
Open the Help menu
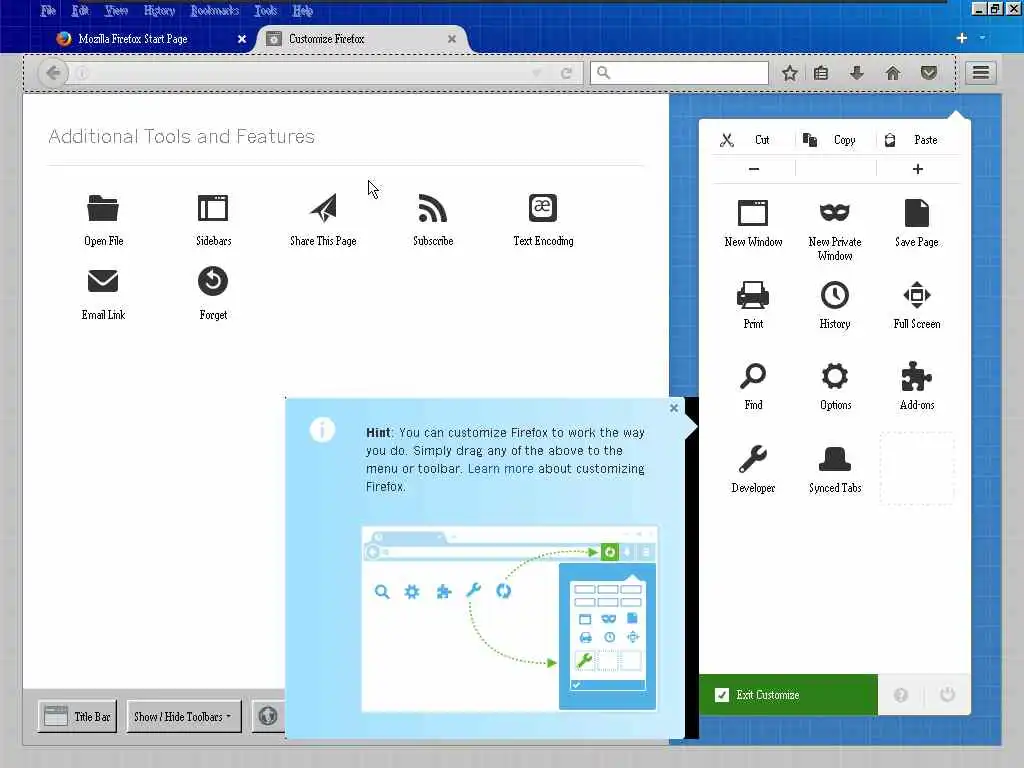point(302,10)
